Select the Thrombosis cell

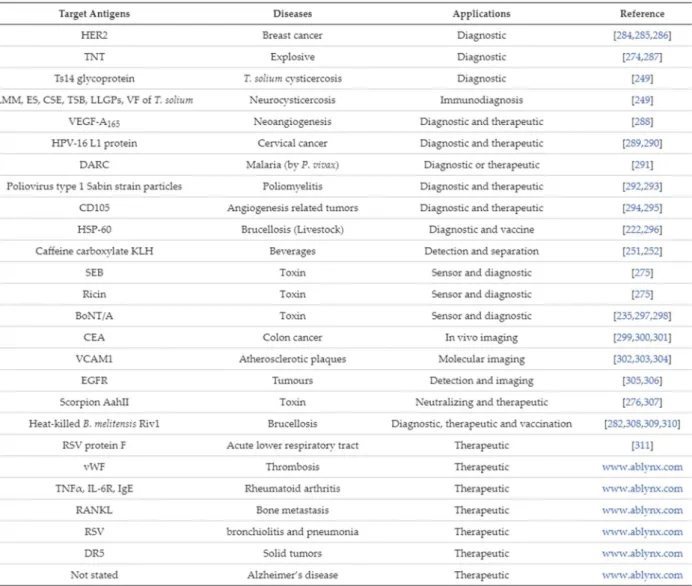[x=293, y=467]
